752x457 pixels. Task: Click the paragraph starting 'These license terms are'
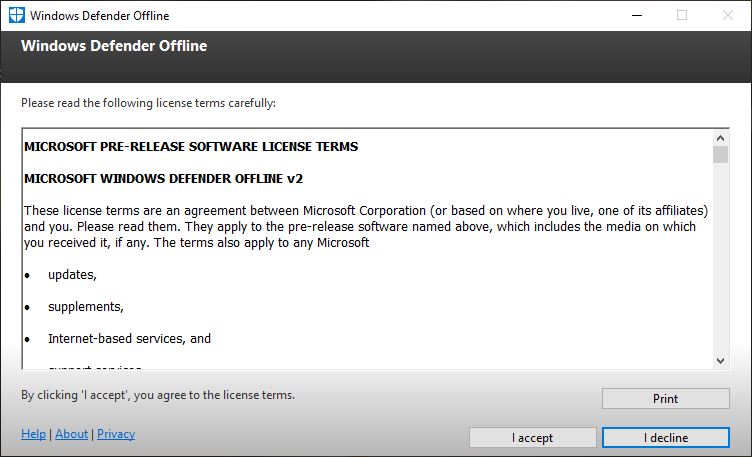pos(366,226)
